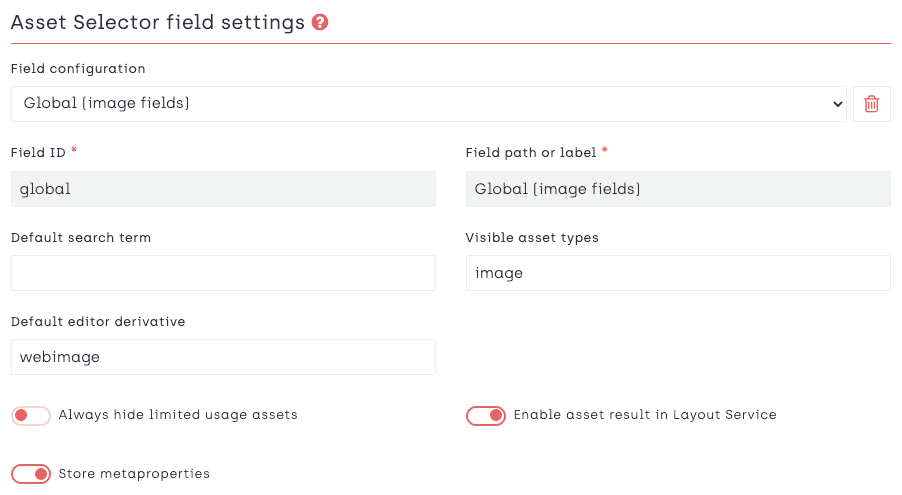
Task: Click the red help question mark icon
Action: pyautogui.click(x=320, y=22)
